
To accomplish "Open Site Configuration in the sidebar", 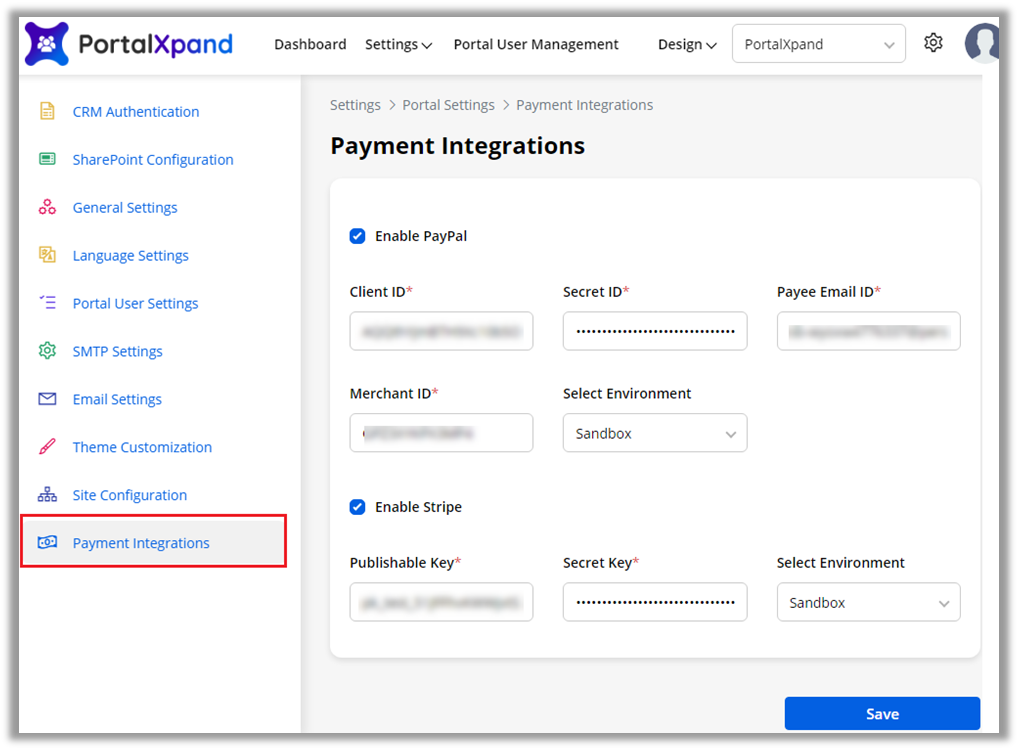I will (129, 495).
